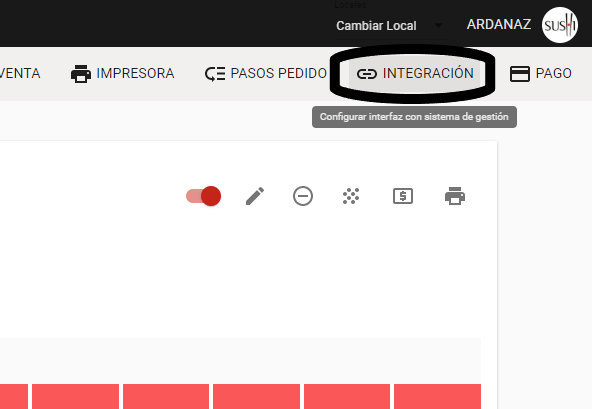Click the steps list icon on PASOS PEDIDO
This screenshot has height=409, width=592.
215,74
